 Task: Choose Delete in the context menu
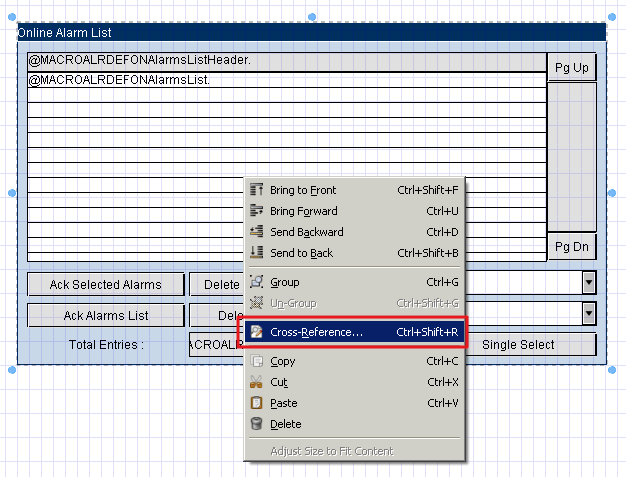354,424
